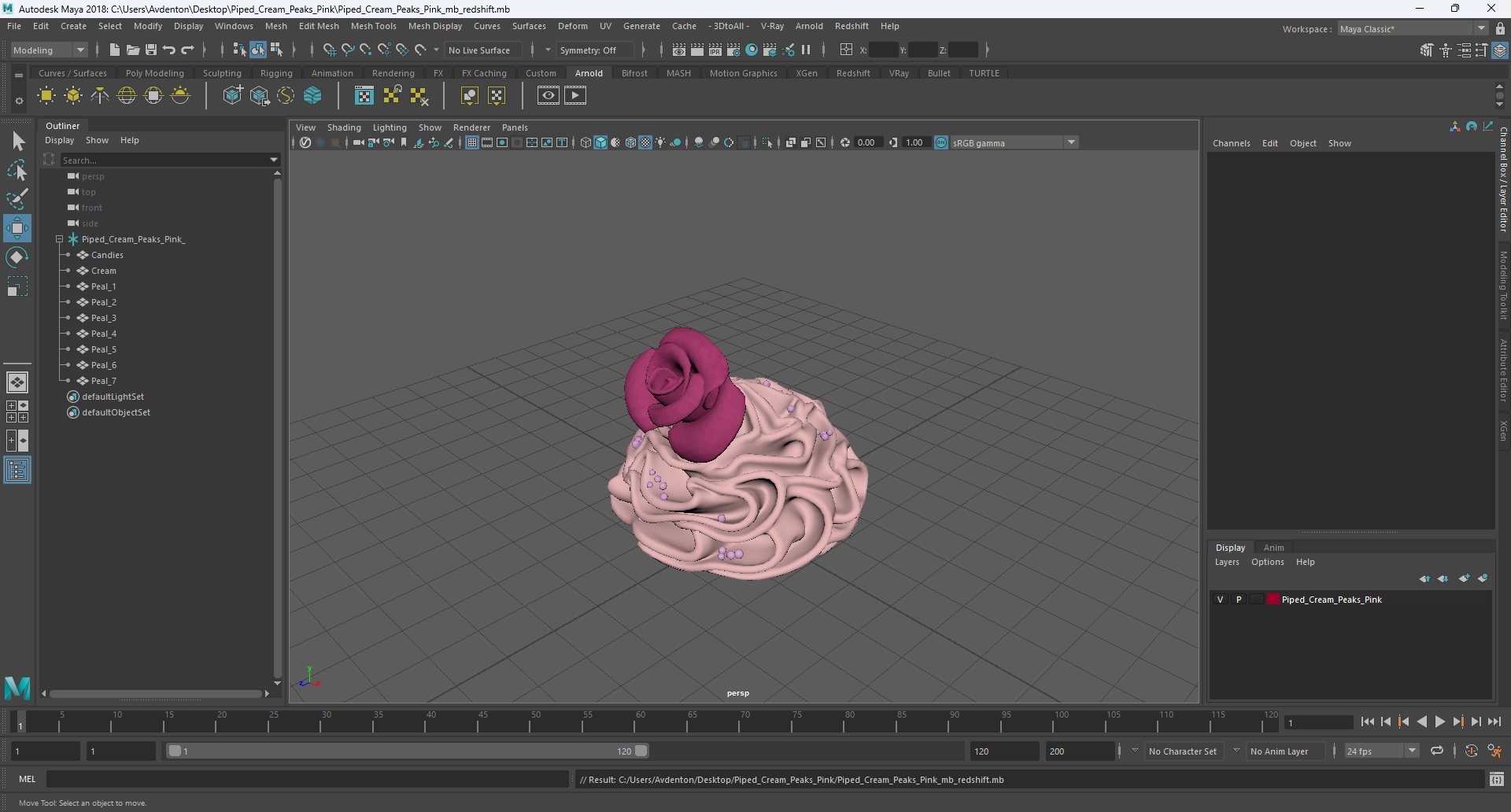The width and height of the screenshot is (1511, 812).
Task: Play the animation forward
Action: coord(1439,722)
